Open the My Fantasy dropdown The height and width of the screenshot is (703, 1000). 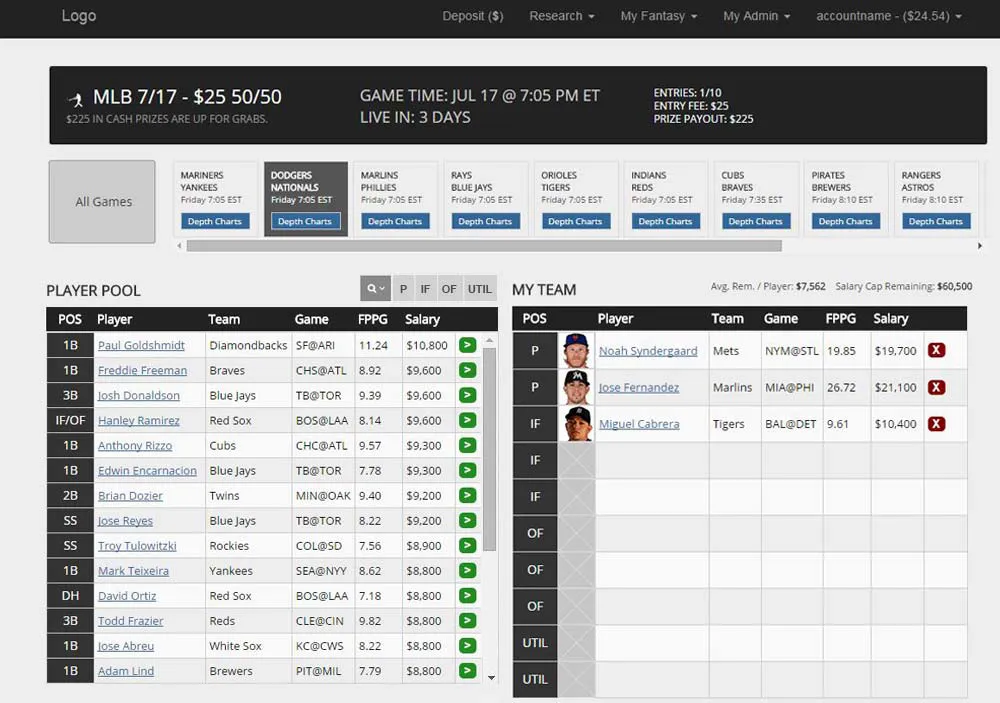pos(658,16)
